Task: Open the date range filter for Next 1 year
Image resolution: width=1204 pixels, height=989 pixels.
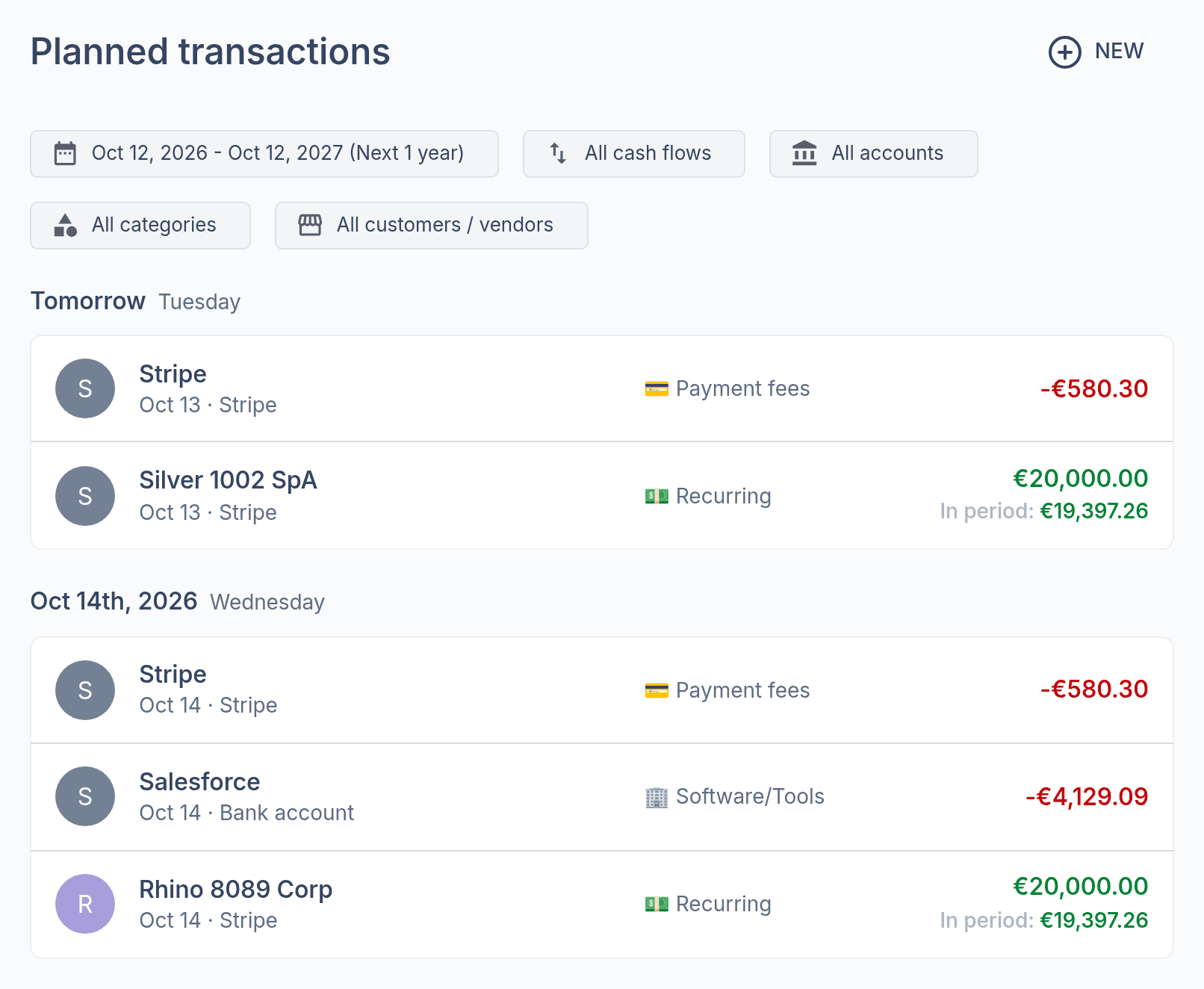Action: tap(264, 154)
